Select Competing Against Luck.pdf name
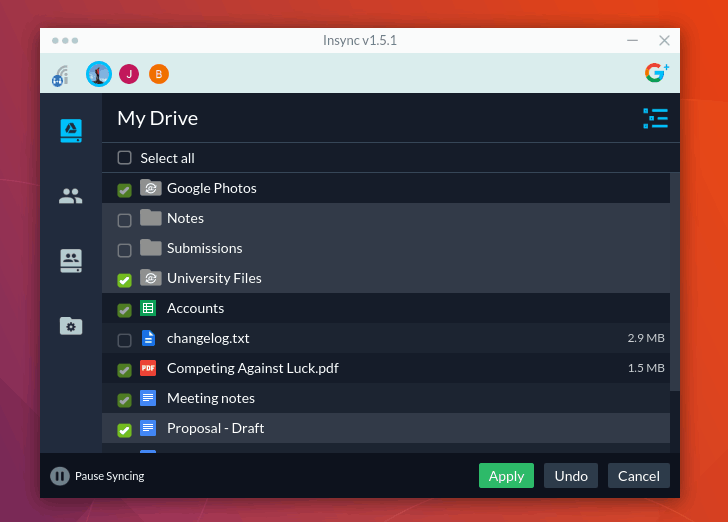728x522 pixels. [x=253, y=368]
